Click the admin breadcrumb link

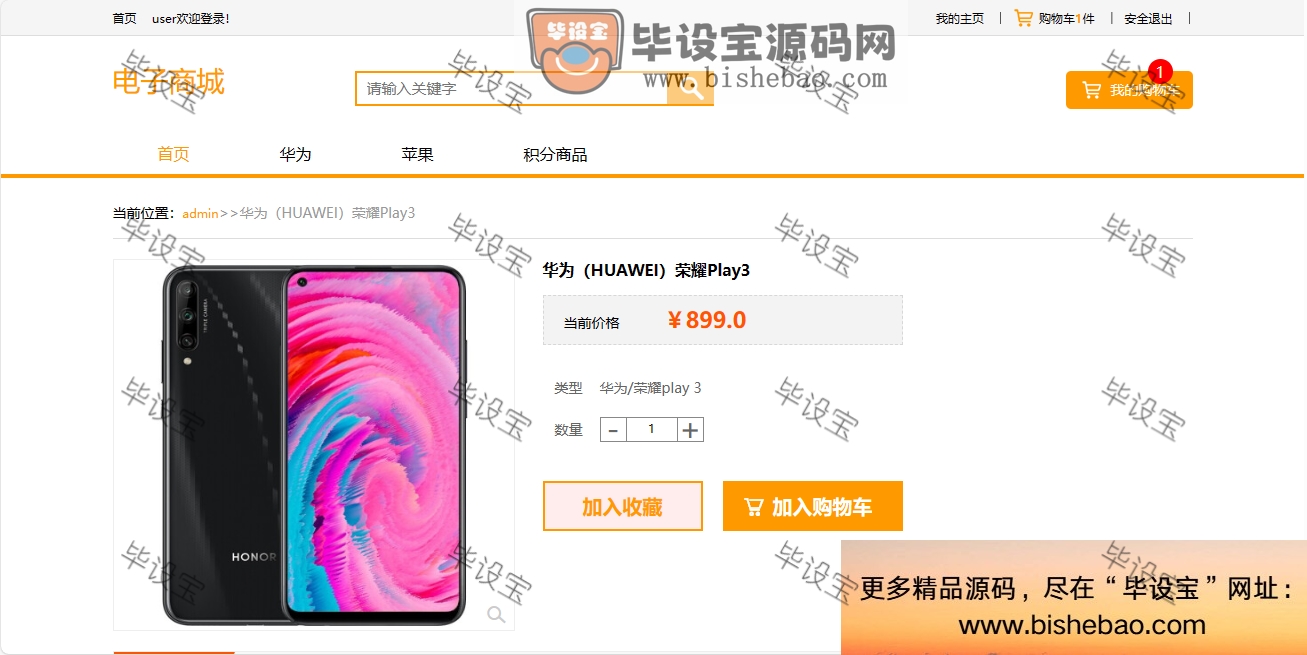coord(200,213)
